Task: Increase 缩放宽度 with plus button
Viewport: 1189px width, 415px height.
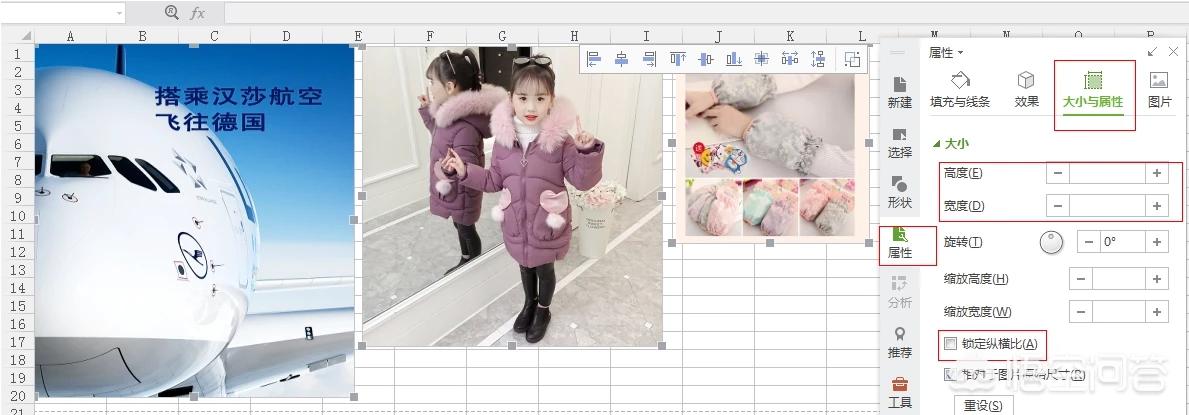Action: pyautogui.click(x=1156, y=311)
